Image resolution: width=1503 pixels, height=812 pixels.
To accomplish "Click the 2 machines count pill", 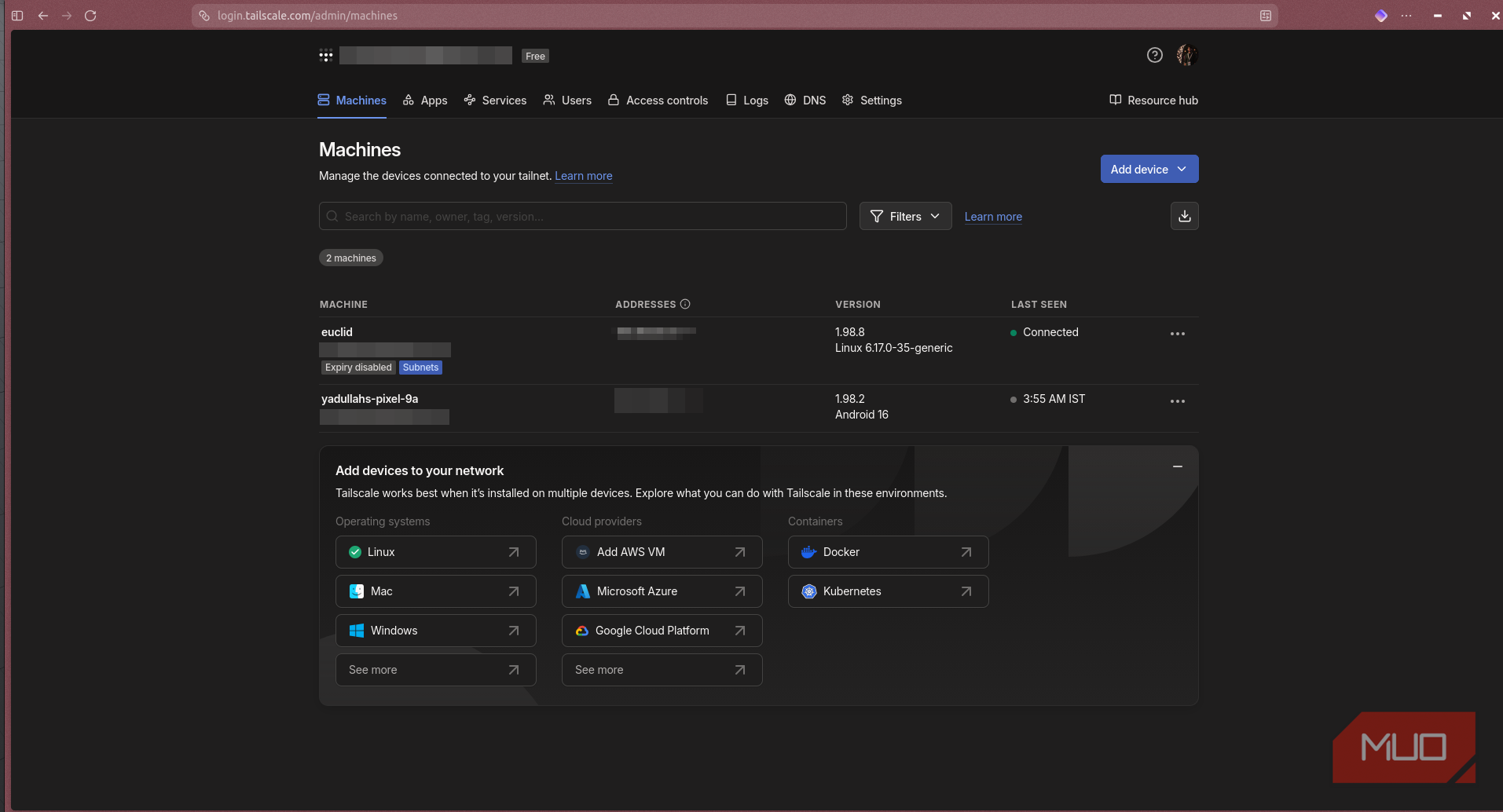I will pos(350,258).
